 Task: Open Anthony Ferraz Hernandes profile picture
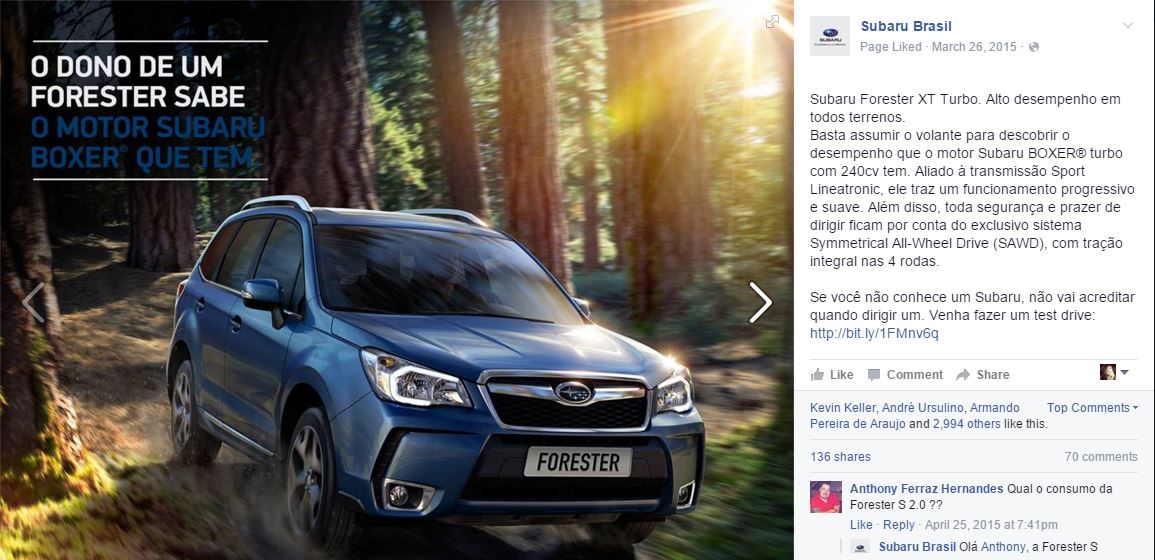click(826, 497)
